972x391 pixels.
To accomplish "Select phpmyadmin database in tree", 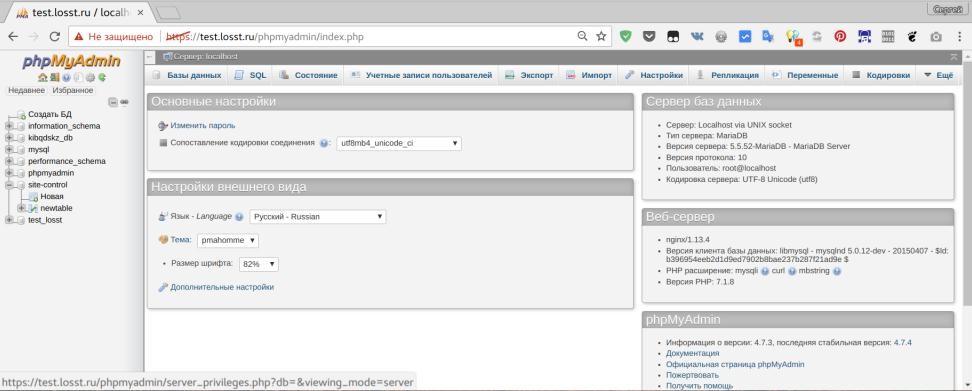I will [51, 173].
